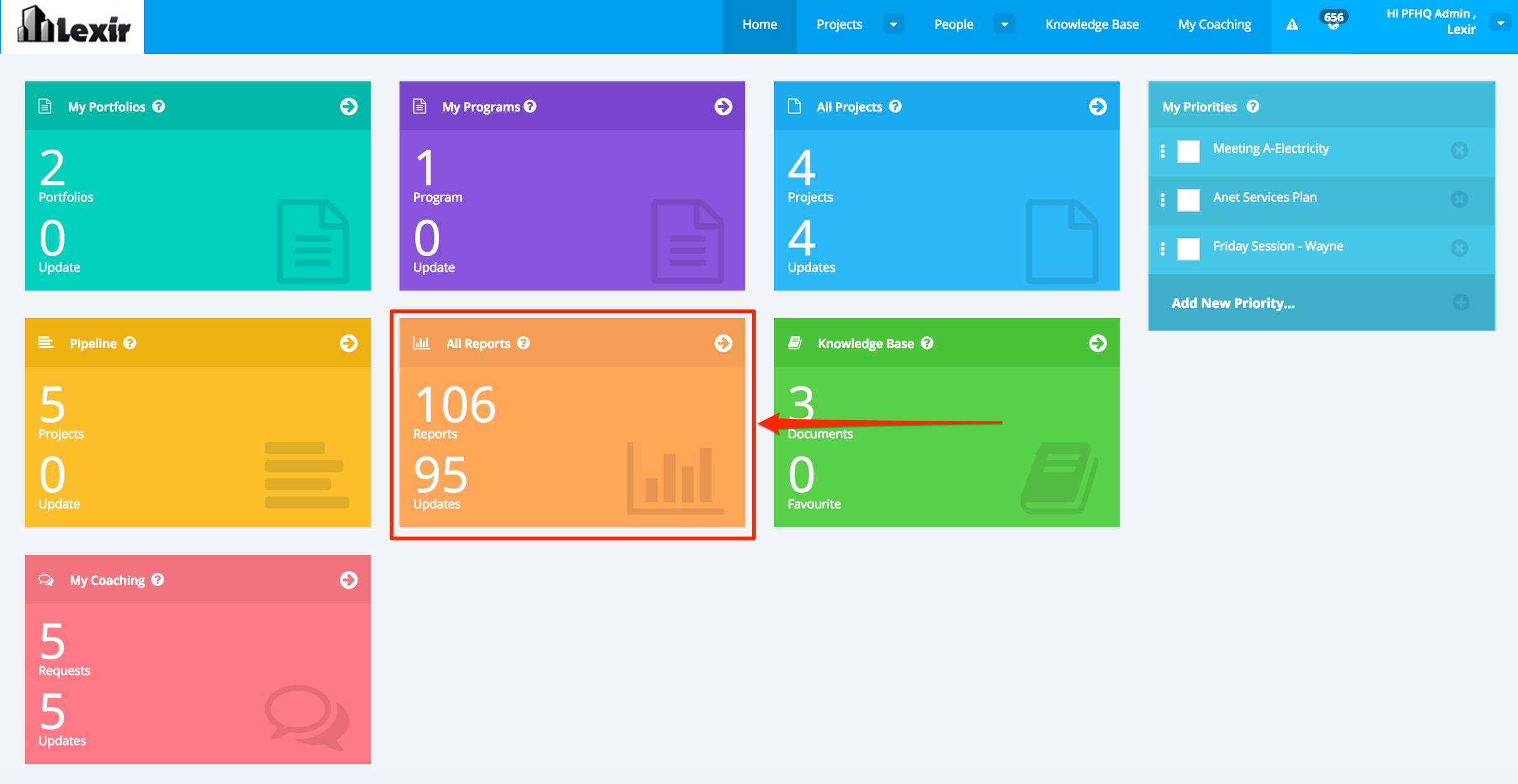Screen dimensions: 1518x784
Task: Click help icon beside My Priorities
Action: point(1252,106)
